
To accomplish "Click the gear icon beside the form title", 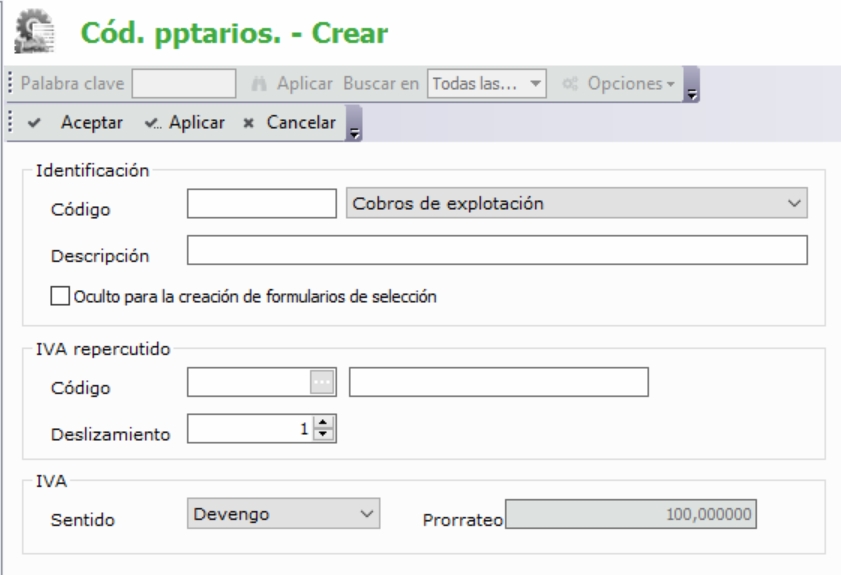I will 36,32.
